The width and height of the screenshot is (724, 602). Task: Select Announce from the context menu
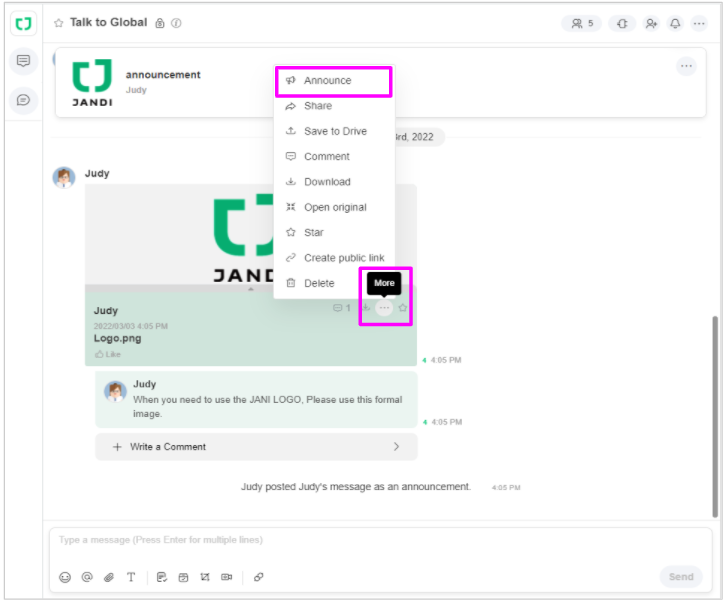pyautogui.click(x=327, y=80)
